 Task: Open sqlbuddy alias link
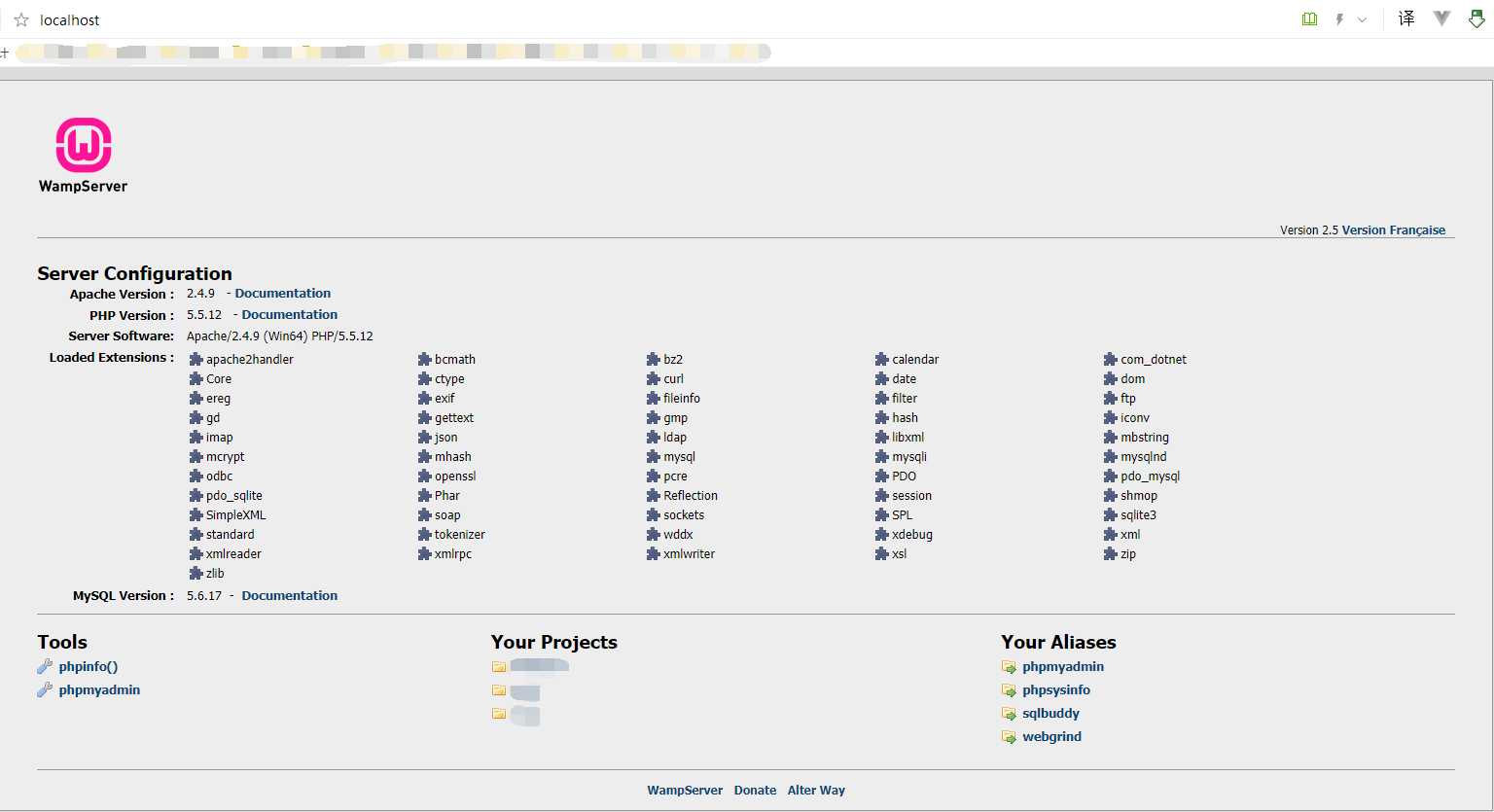coord(1050,714)
